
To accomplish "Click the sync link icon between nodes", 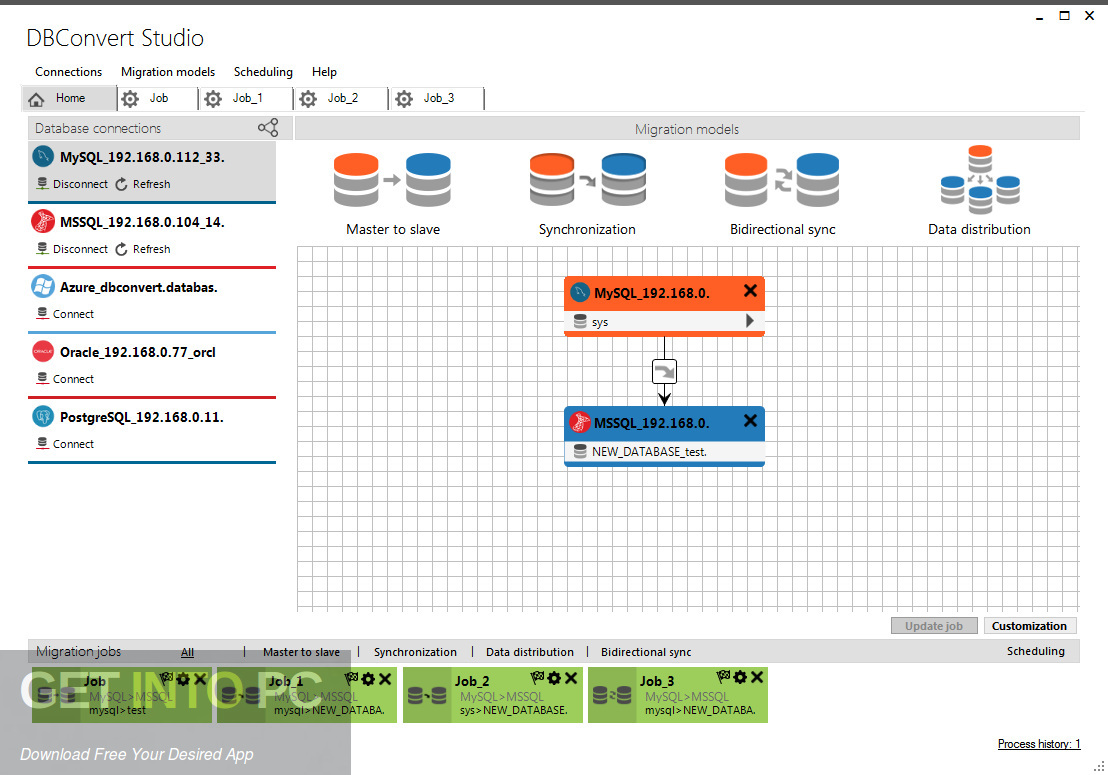I will [664, 372].
